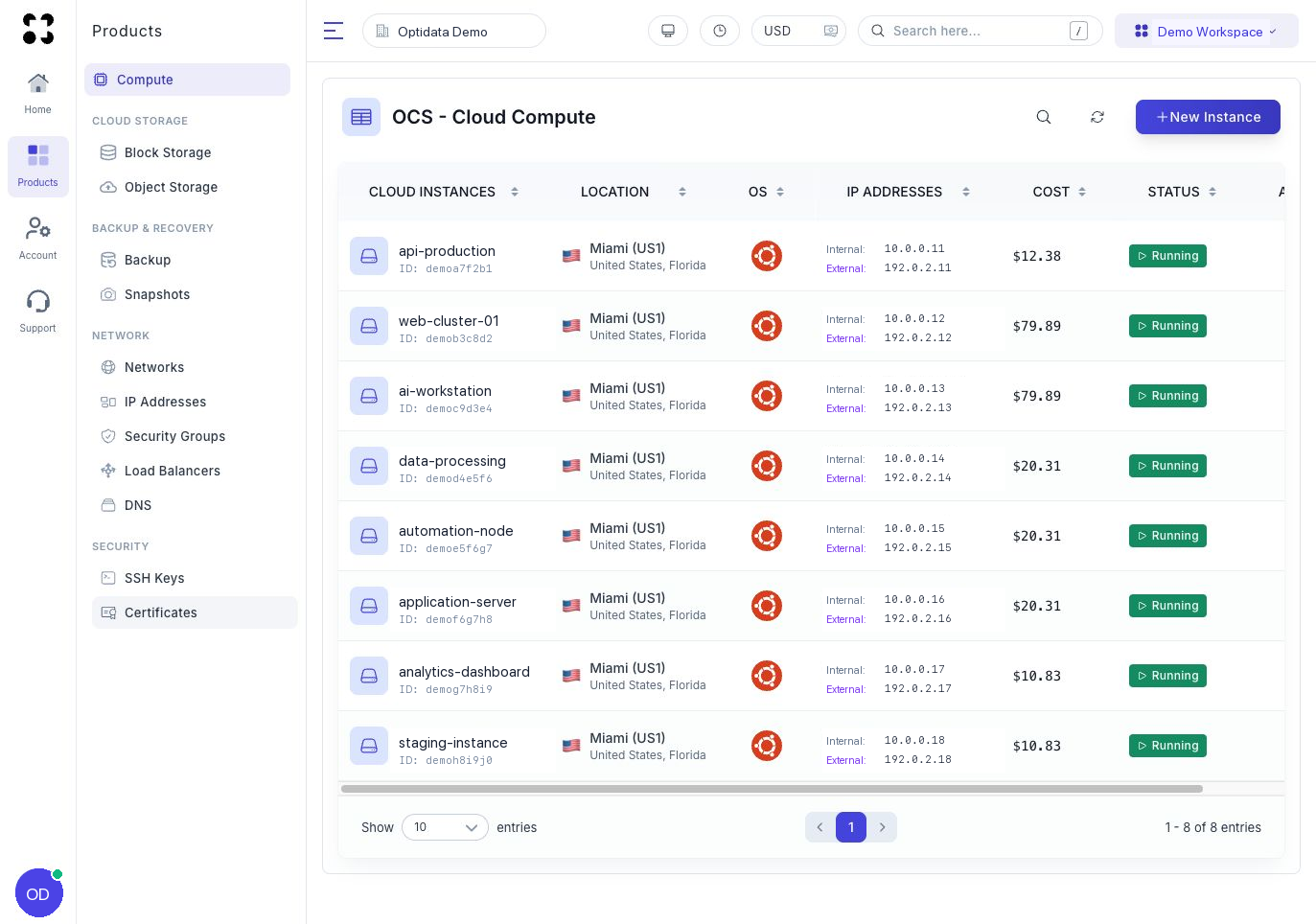This screenshot has height=924, width=1316.
Task: Go to the next page of entries
Action: click(882, 827)
